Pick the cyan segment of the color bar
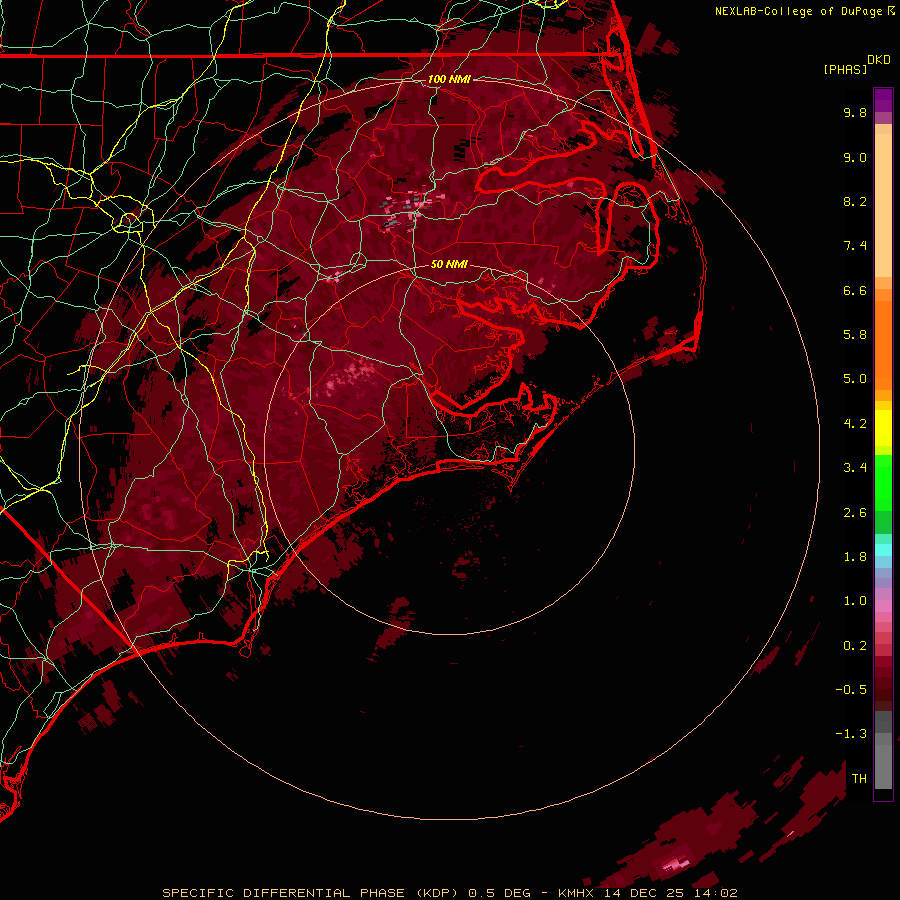Image resolution: width=900 pixels, height=900 pixels. click(x=883, y=550)
